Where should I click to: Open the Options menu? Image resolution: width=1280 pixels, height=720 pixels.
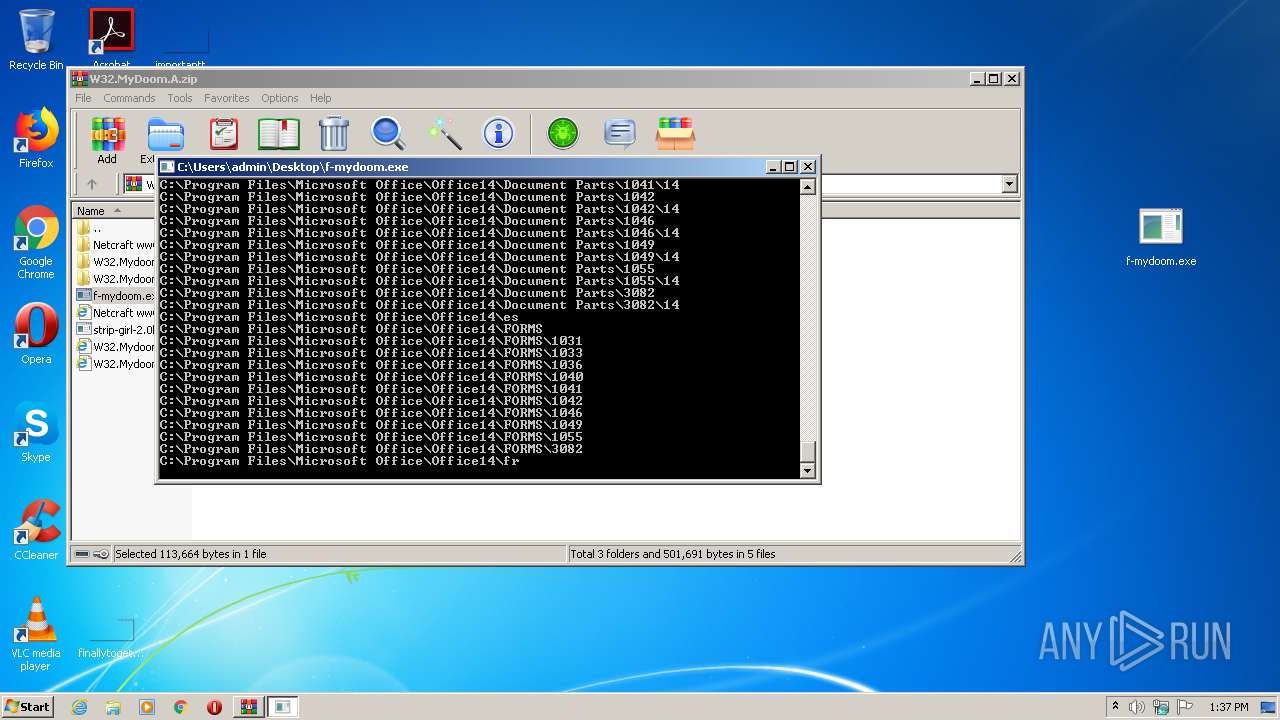(x=280, y=98)
